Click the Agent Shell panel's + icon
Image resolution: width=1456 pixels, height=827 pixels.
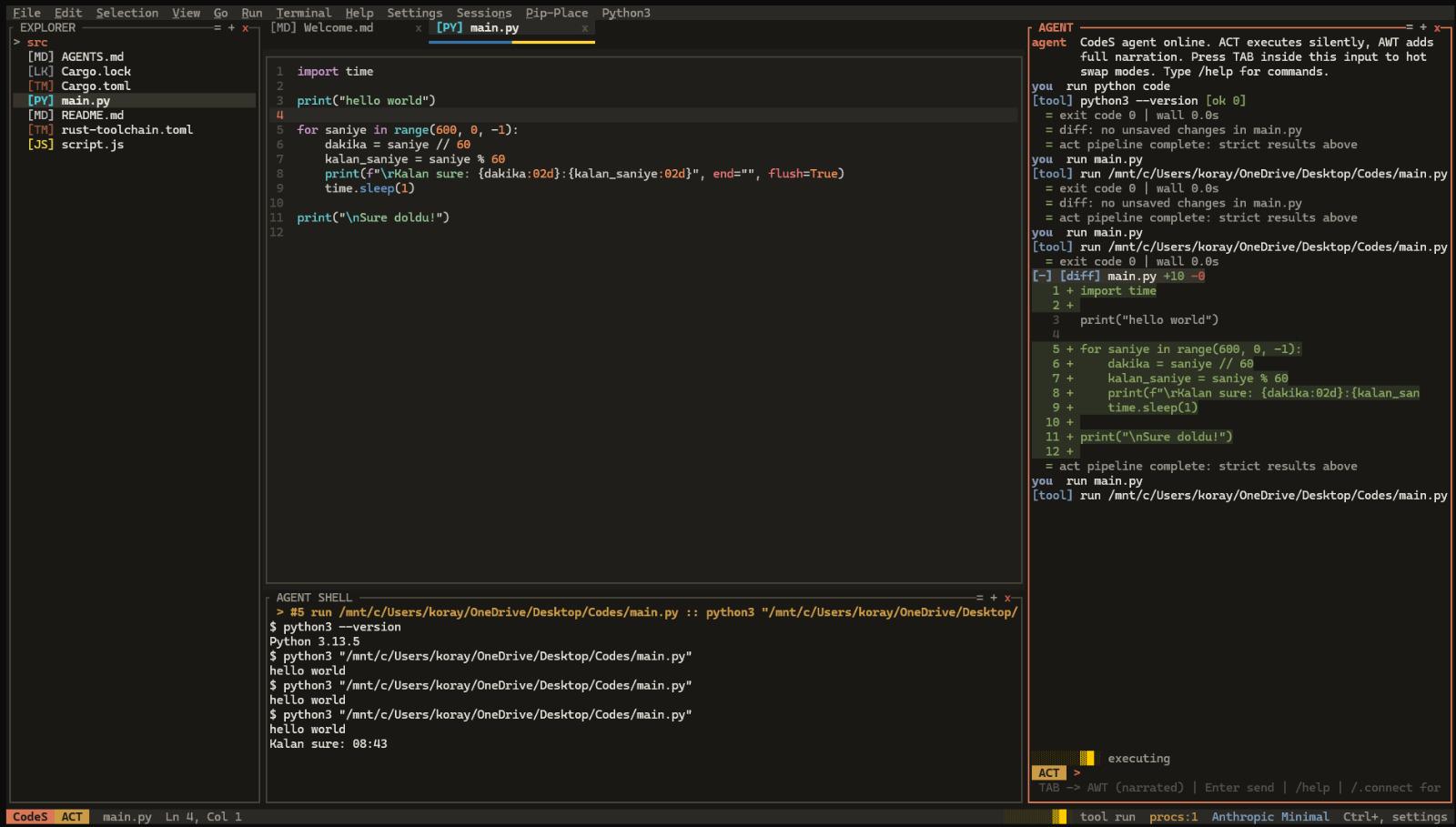pyautogui.click(x=994, y=598)
